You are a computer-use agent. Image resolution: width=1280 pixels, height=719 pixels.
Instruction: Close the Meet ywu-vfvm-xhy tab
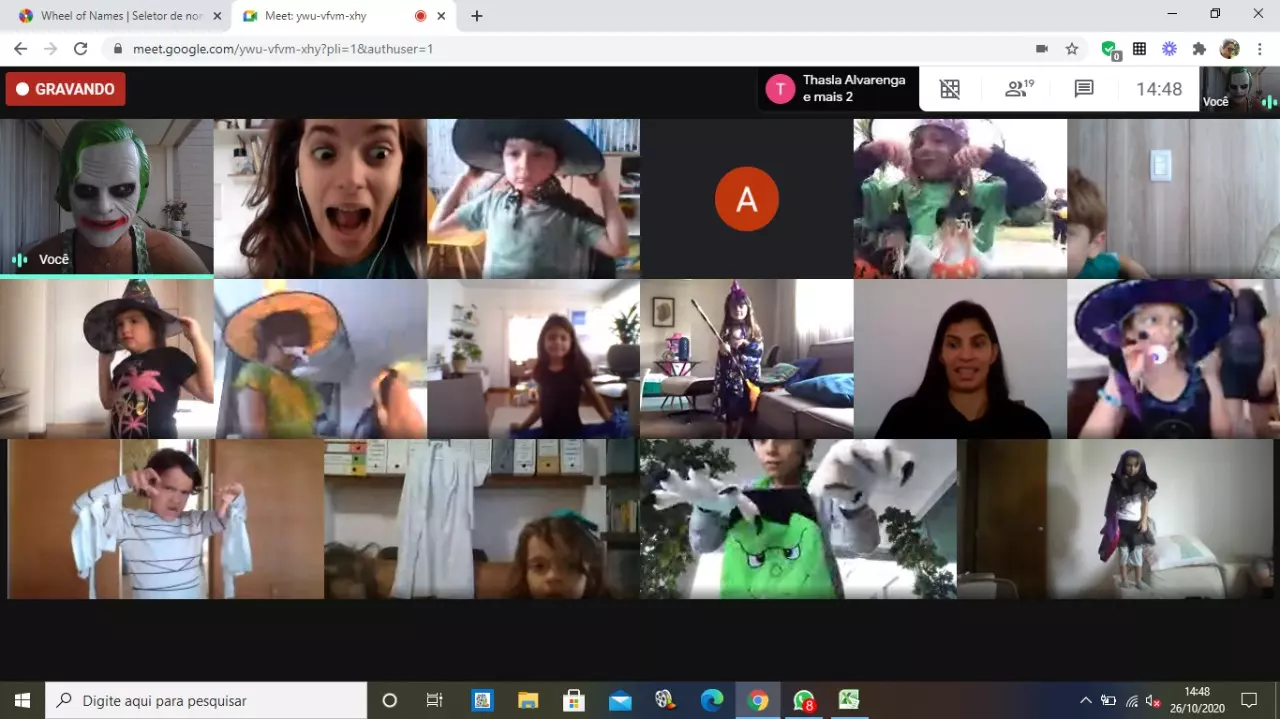441,16
